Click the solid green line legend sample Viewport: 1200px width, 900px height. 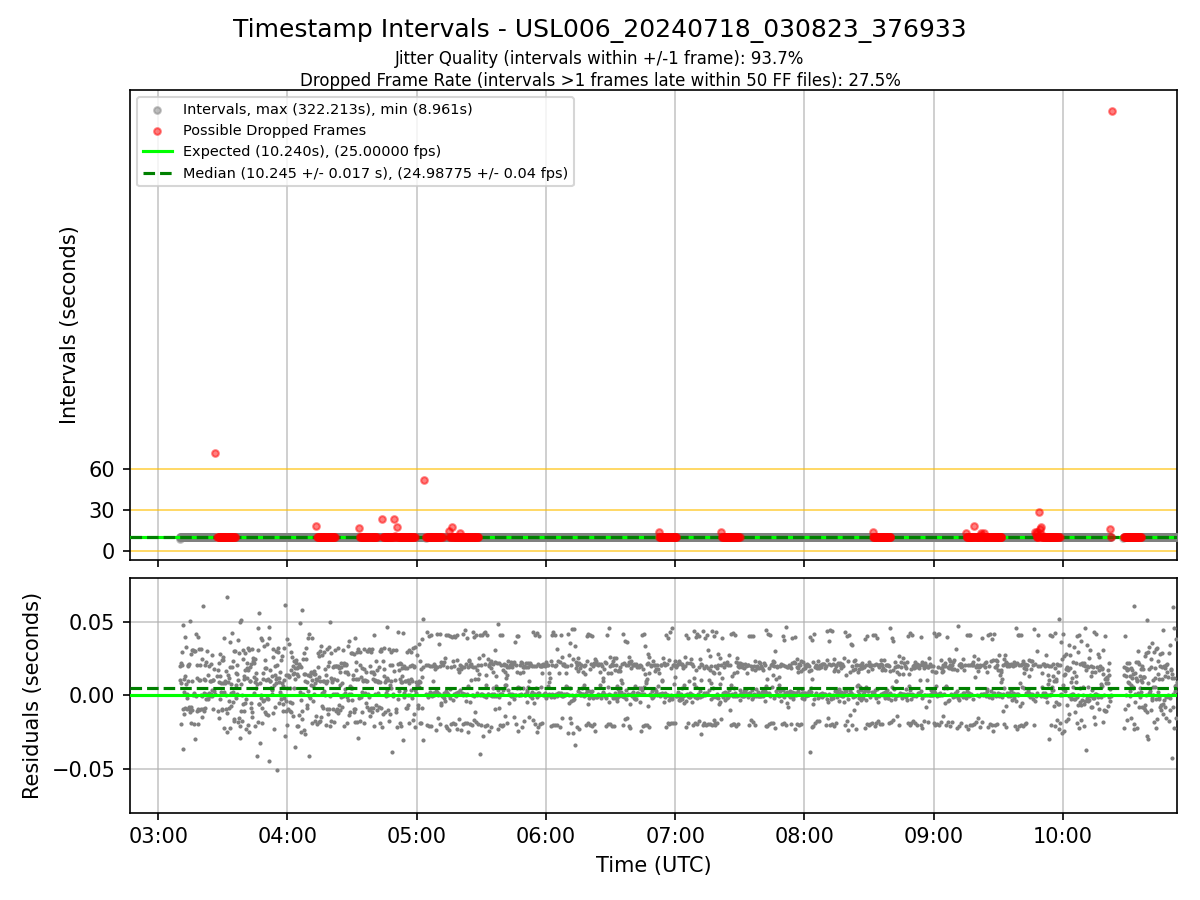(x=157, y=151)
